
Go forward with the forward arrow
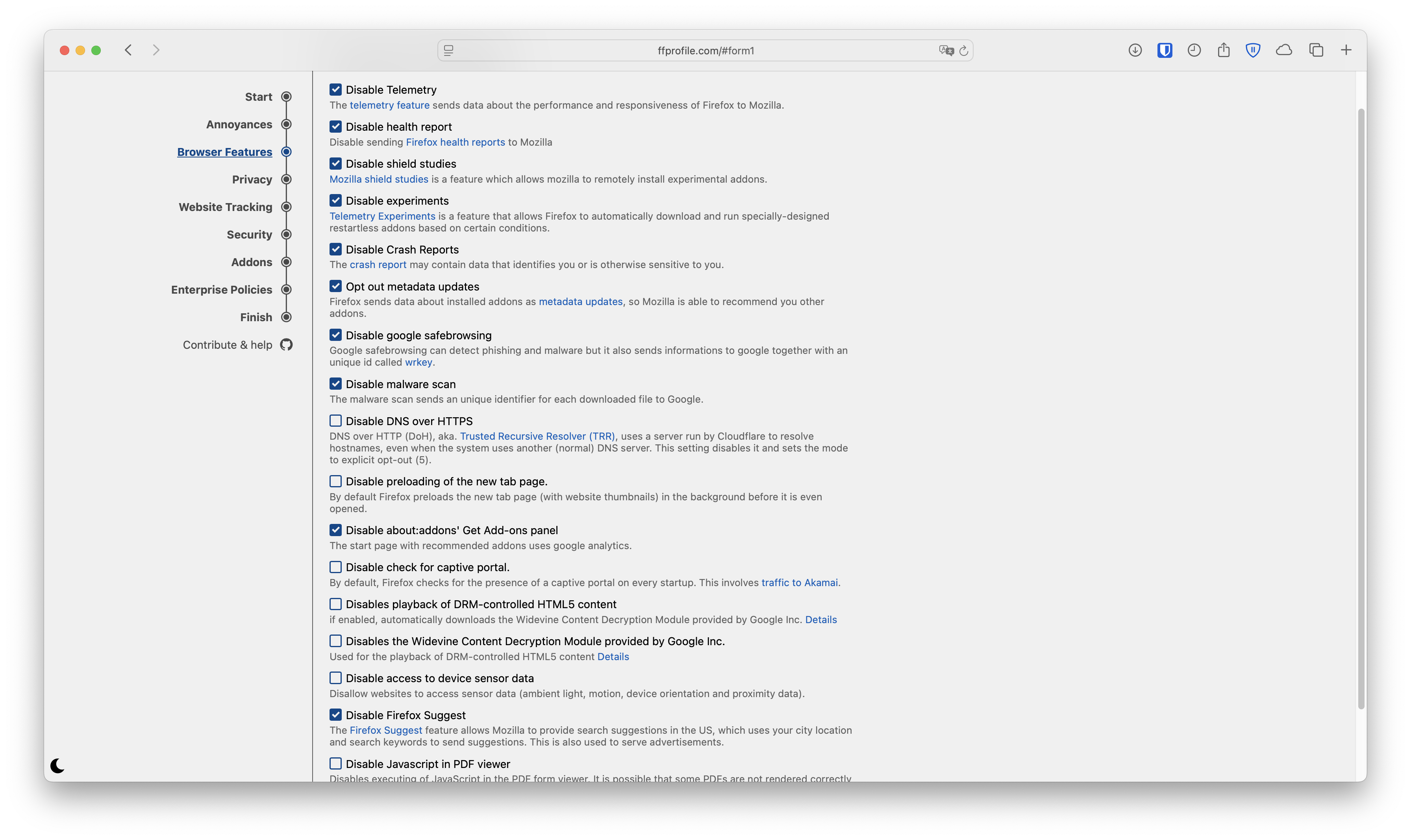[156, 50]
